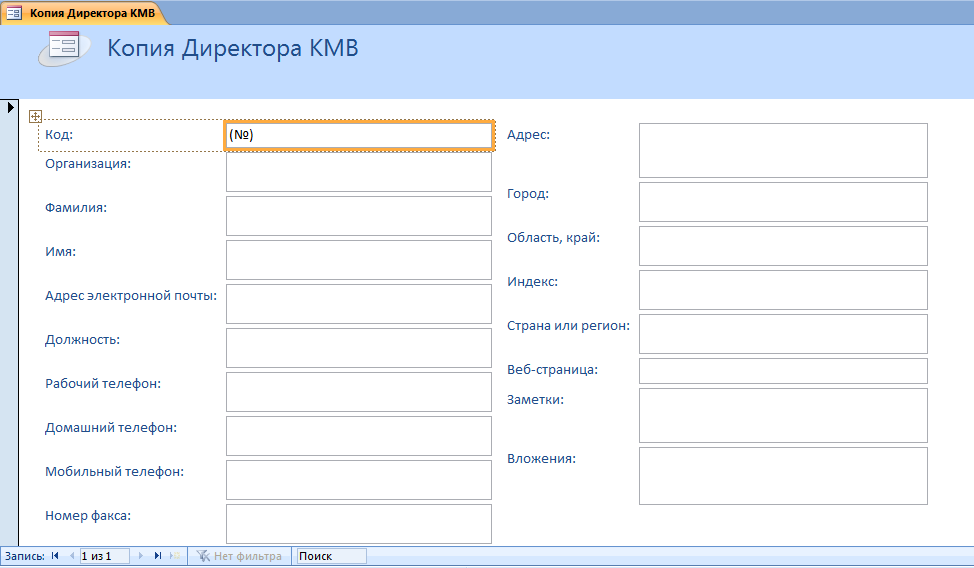This screenshot has width=974, height=568.
Task: Create new blank record button
Action: coord(175,556)
